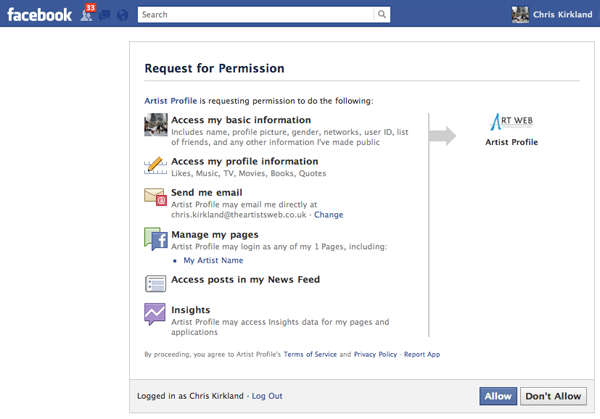Focus the Search input field
Image resolution: width=600 pixels, height=419 pixels.
[256, 14]
